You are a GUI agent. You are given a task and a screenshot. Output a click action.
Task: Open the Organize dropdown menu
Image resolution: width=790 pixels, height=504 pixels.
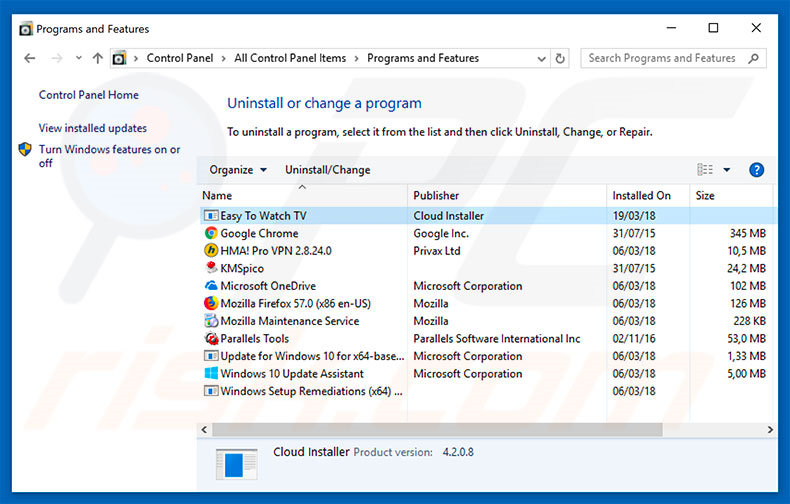(x=238, y=170)
